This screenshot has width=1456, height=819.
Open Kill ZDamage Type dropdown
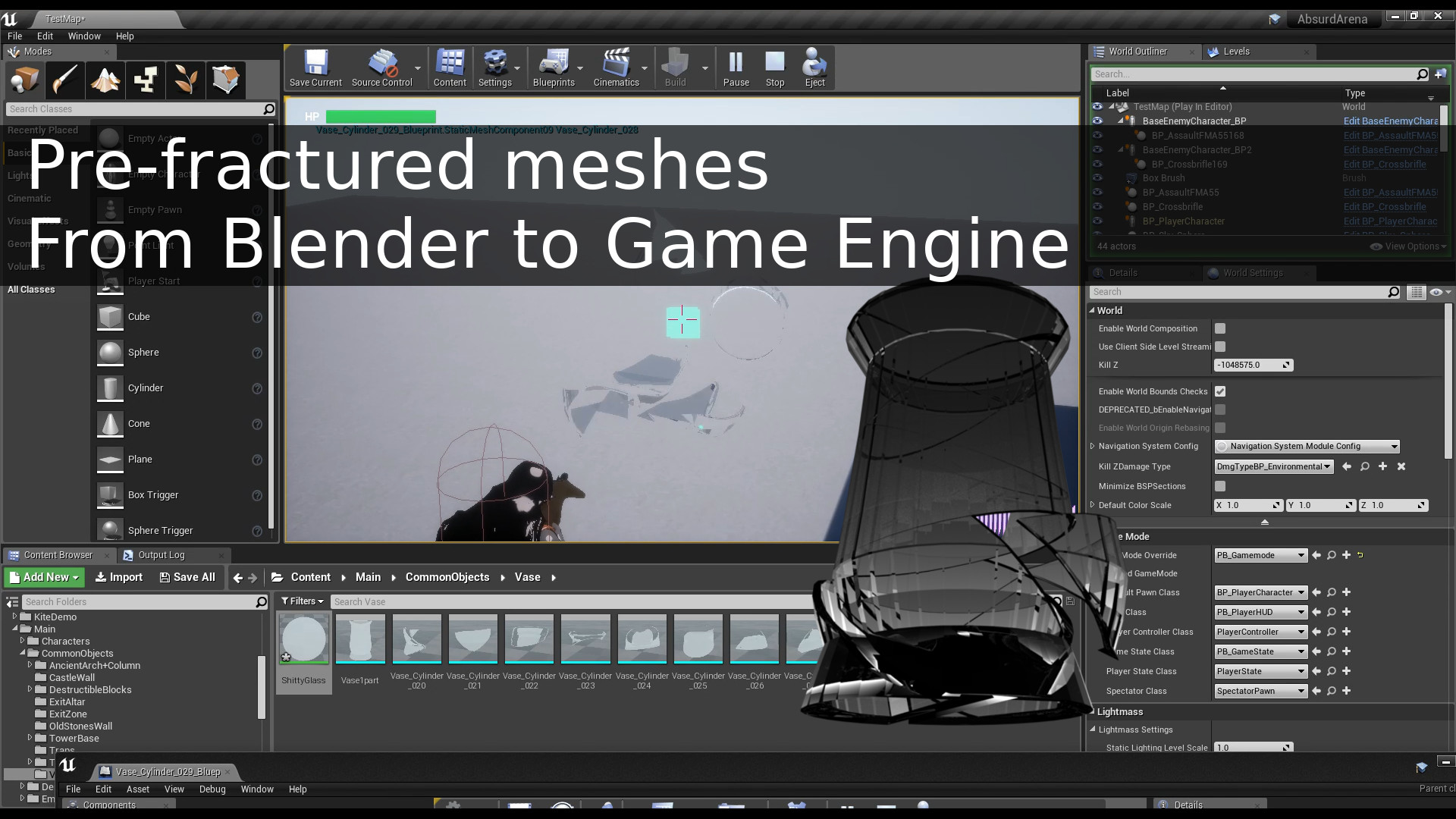[1274, 466]
